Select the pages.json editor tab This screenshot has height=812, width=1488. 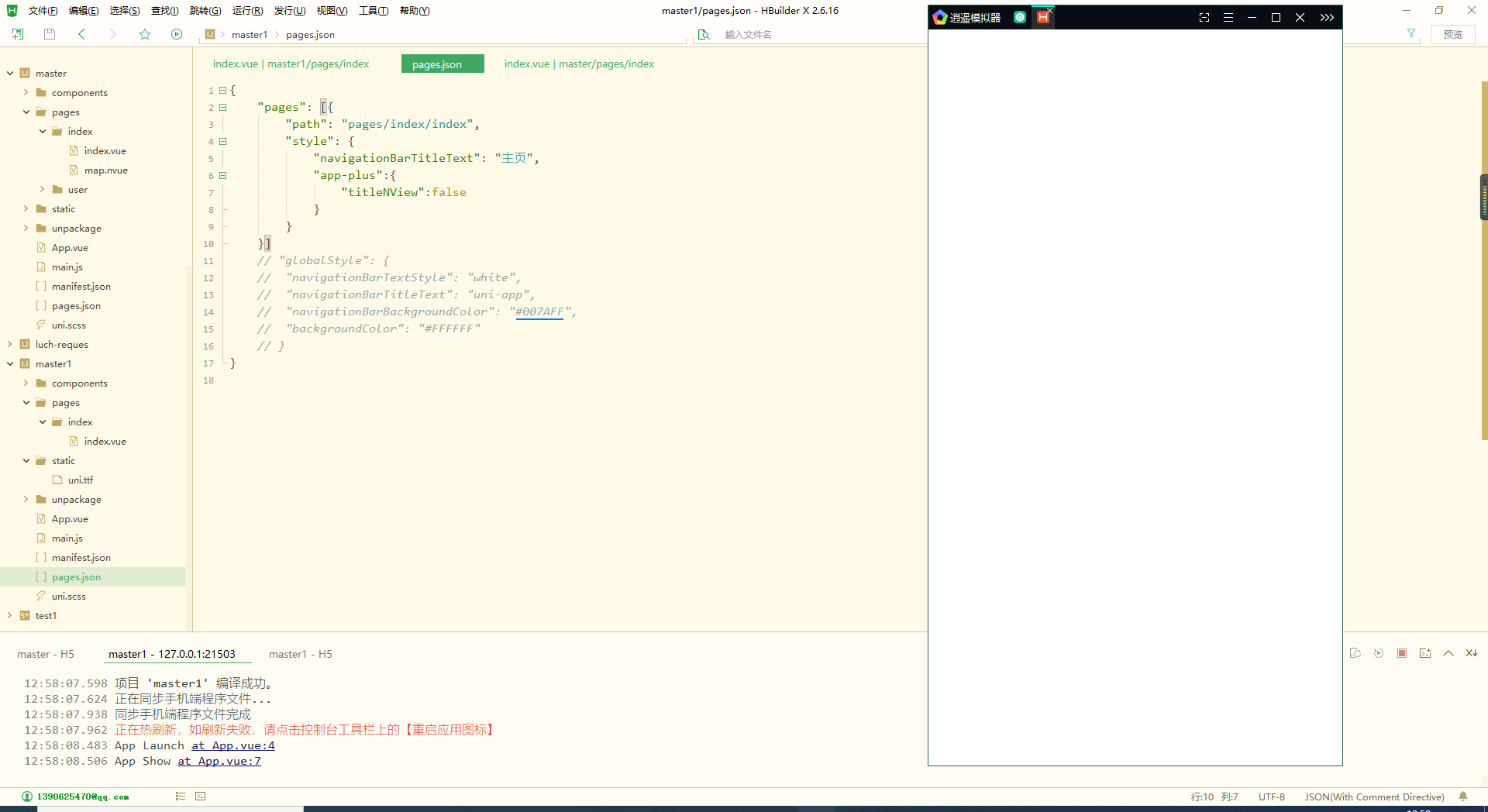(443, 64)
